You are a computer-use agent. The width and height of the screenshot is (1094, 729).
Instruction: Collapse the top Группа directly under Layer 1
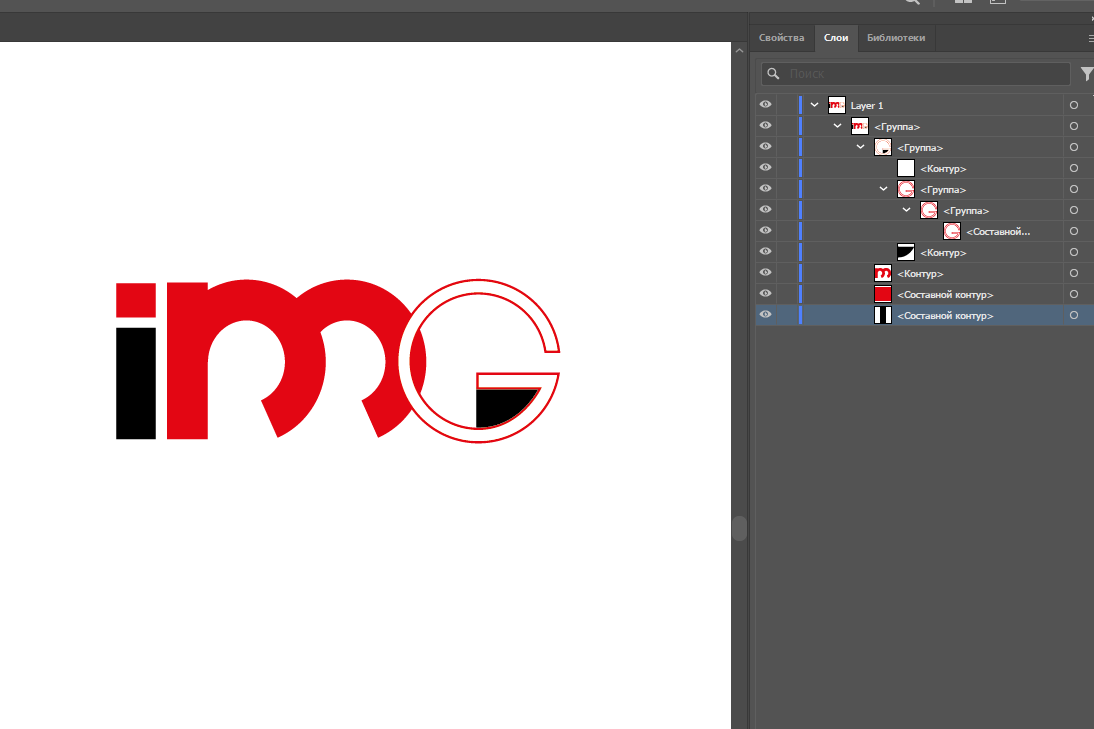838,126
